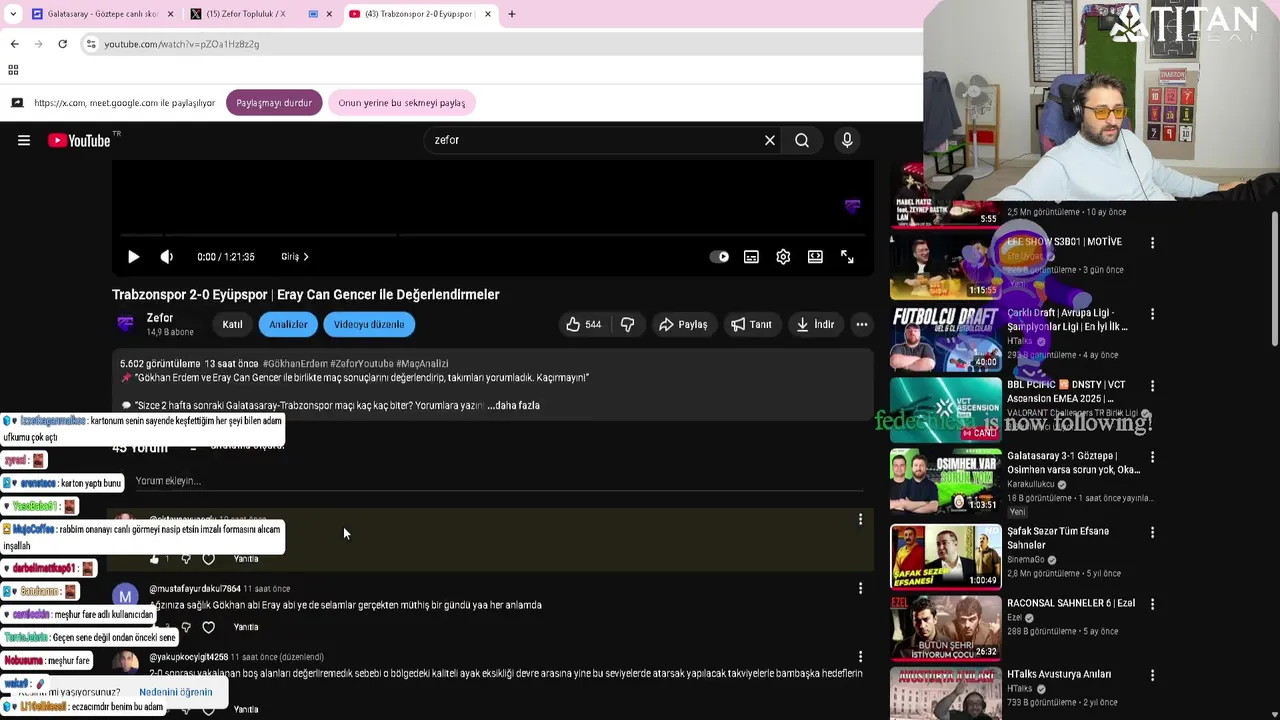This screenshot has height=720, width=1280.
Task: Click the Katıl join button
Action: pyautogui.click(x=232, y=324)
